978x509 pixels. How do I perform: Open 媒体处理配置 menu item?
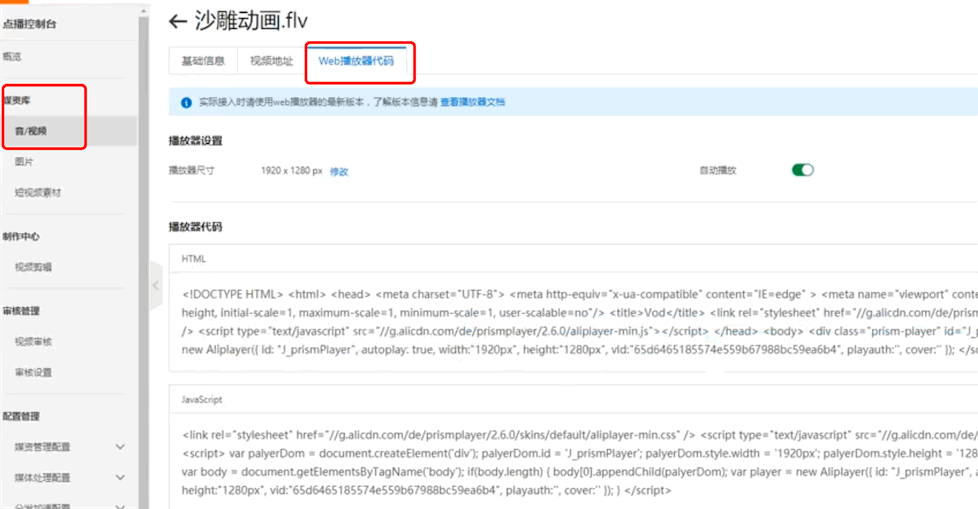click(42, 477)
